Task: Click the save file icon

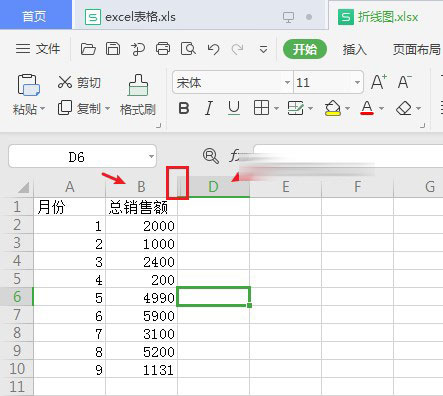Action: tap(113, 49)
